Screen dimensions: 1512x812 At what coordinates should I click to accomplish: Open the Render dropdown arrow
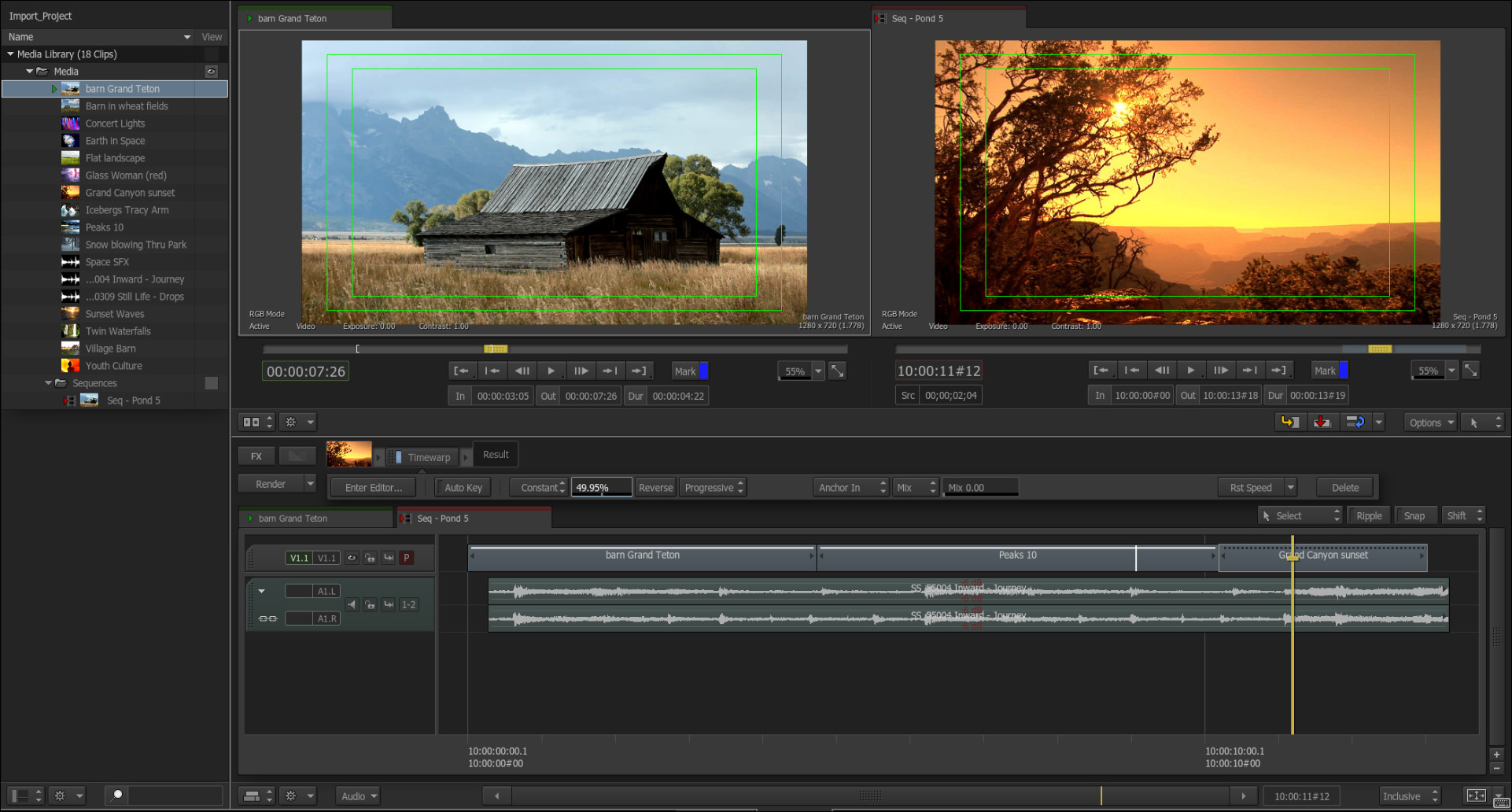310,484
